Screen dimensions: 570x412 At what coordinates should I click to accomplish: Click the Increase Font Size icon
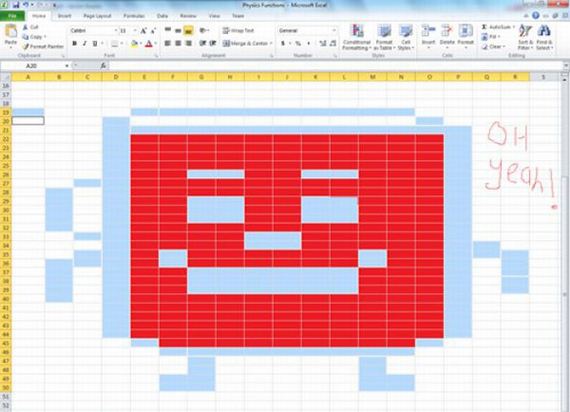point(144,31)
